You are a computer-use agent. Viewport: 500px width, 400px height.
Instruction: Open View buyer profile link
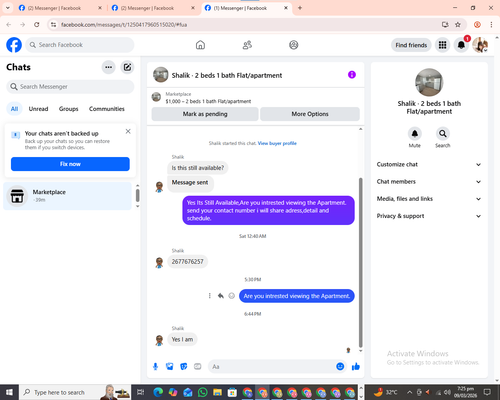coord(277,143)
